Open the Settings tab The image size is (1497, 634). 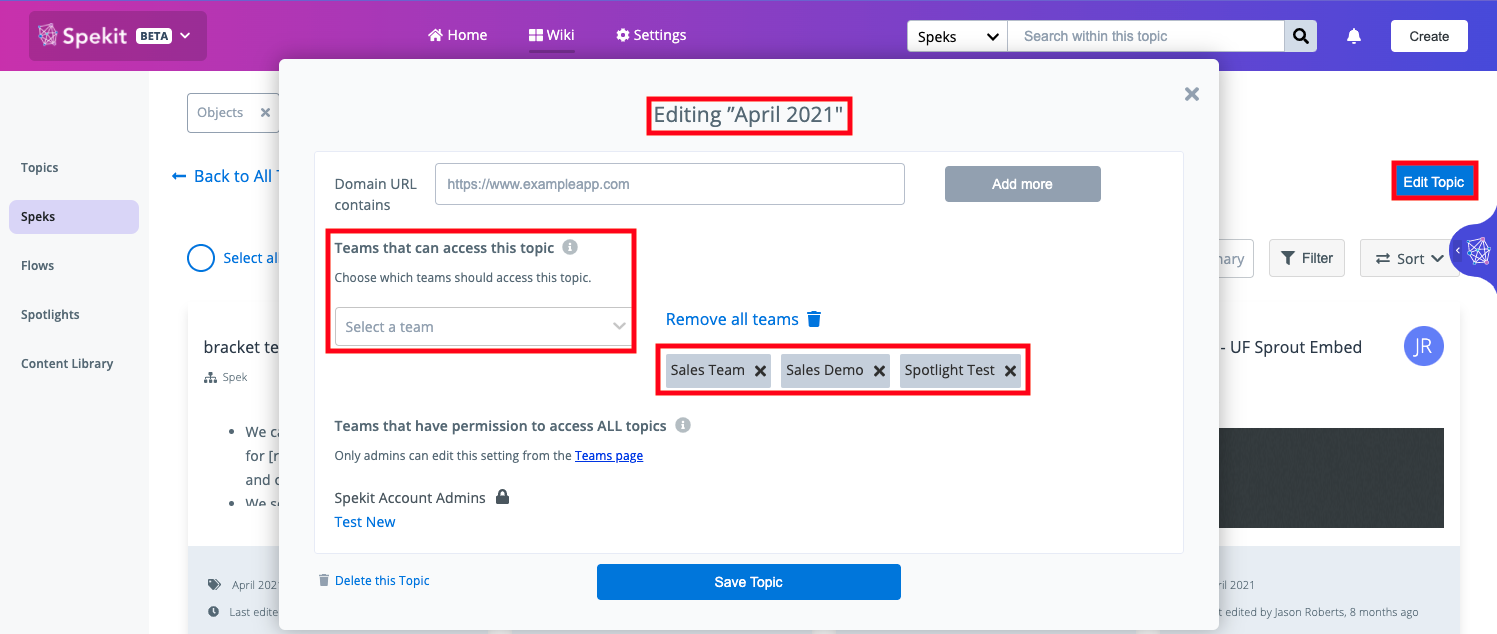pyautogui.click(x=651, y=35)
